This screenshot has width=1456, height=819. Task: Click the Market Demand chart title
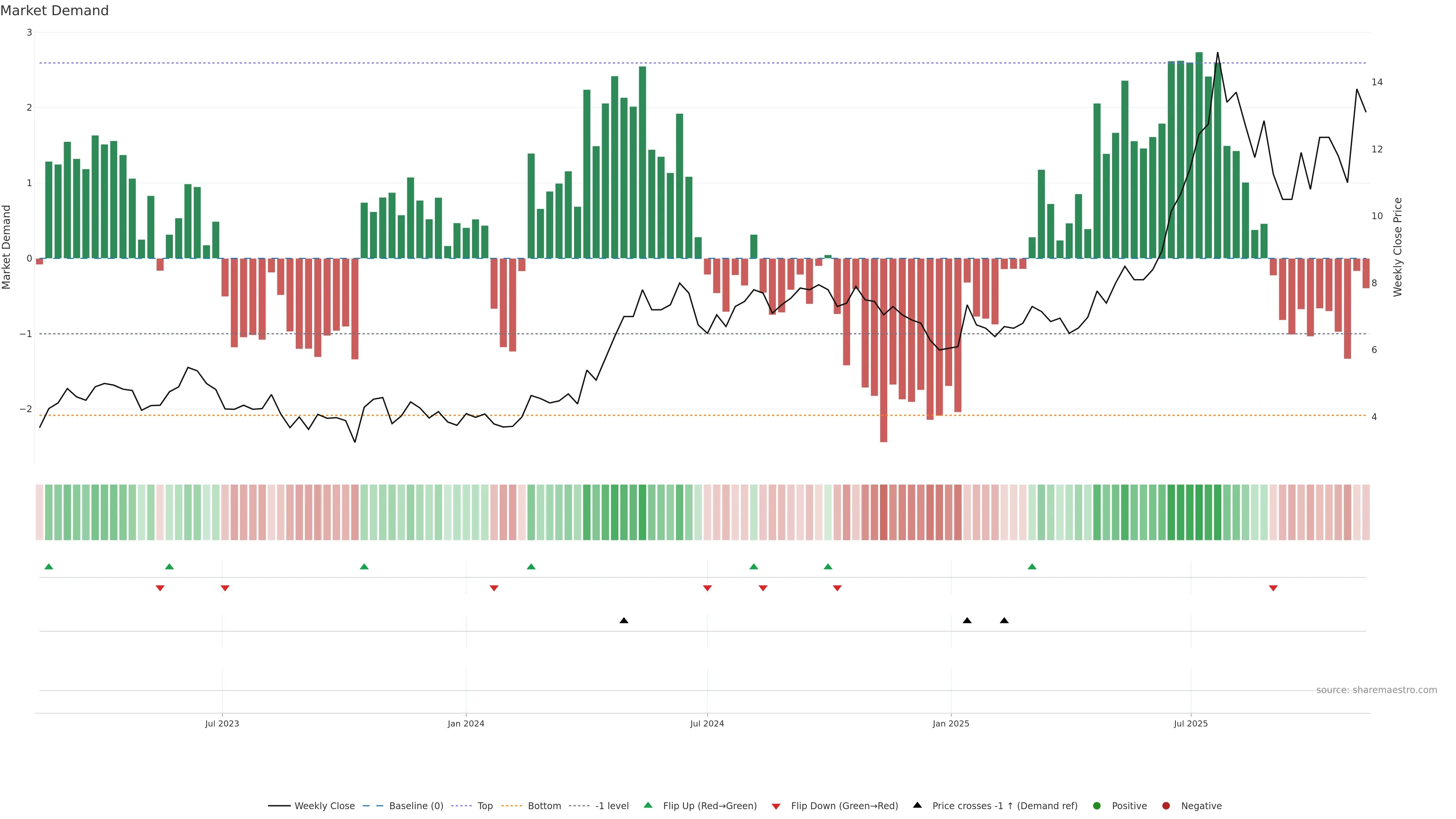point(54,11)
